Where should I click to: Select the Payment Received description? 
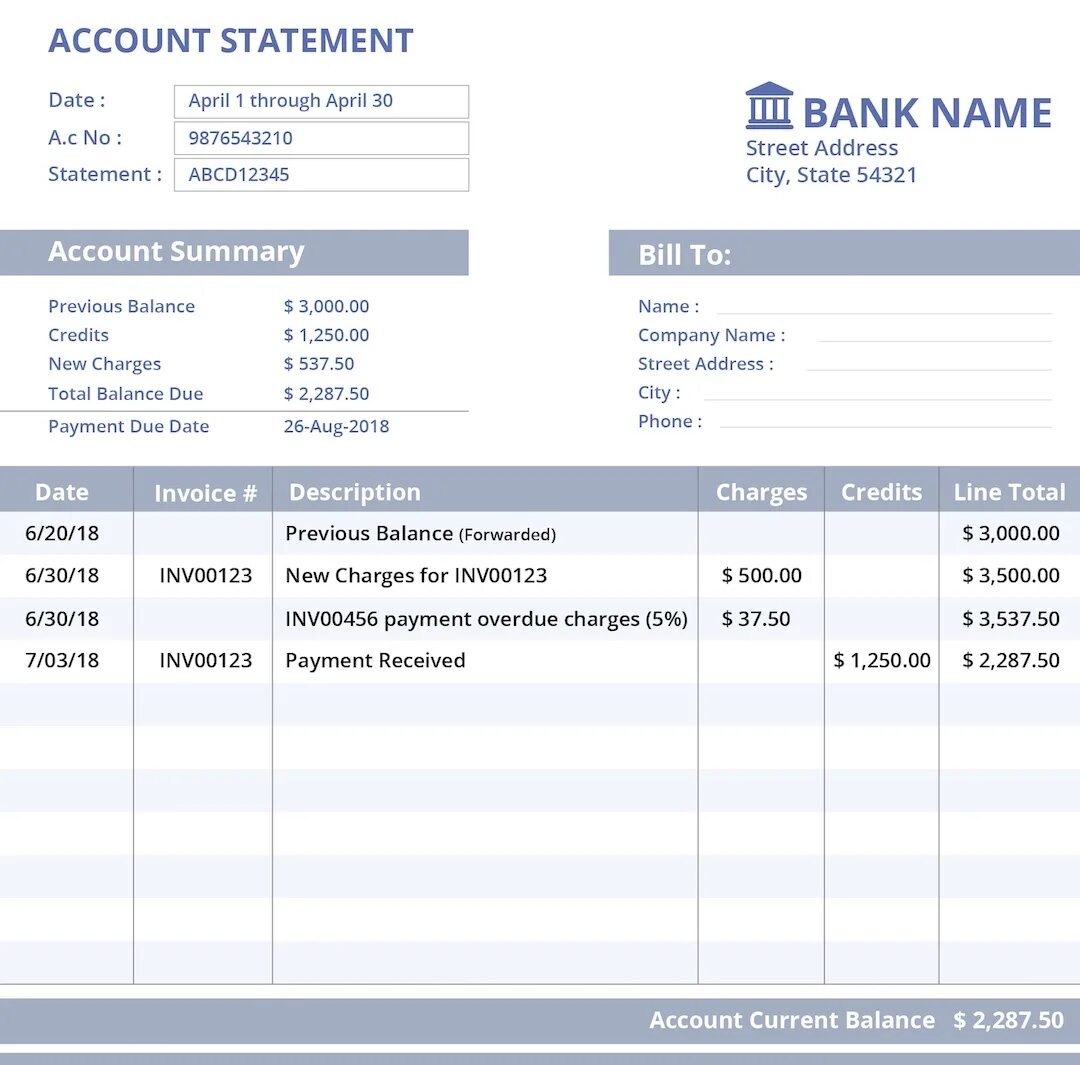click(x=375, y=661)
